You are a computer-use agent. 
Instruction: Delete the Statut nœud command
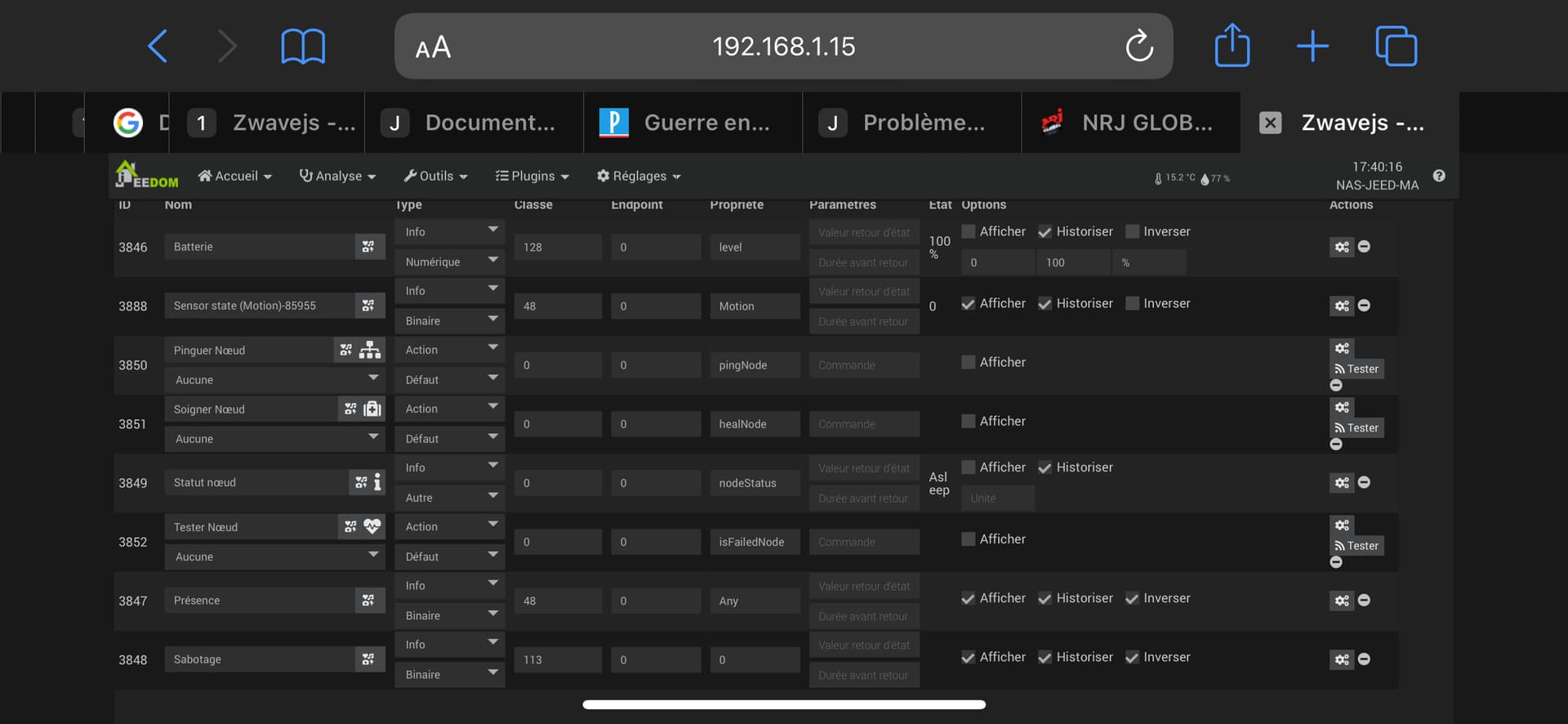click(x=1364, y=483)
